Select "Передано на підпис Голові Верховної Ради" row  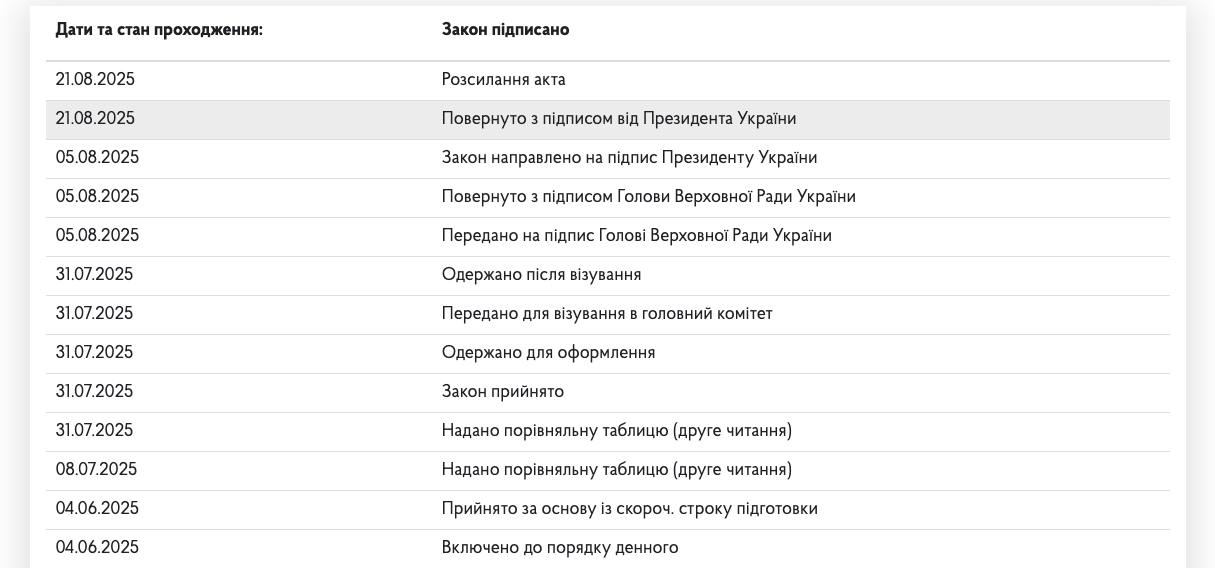[636, 236]
